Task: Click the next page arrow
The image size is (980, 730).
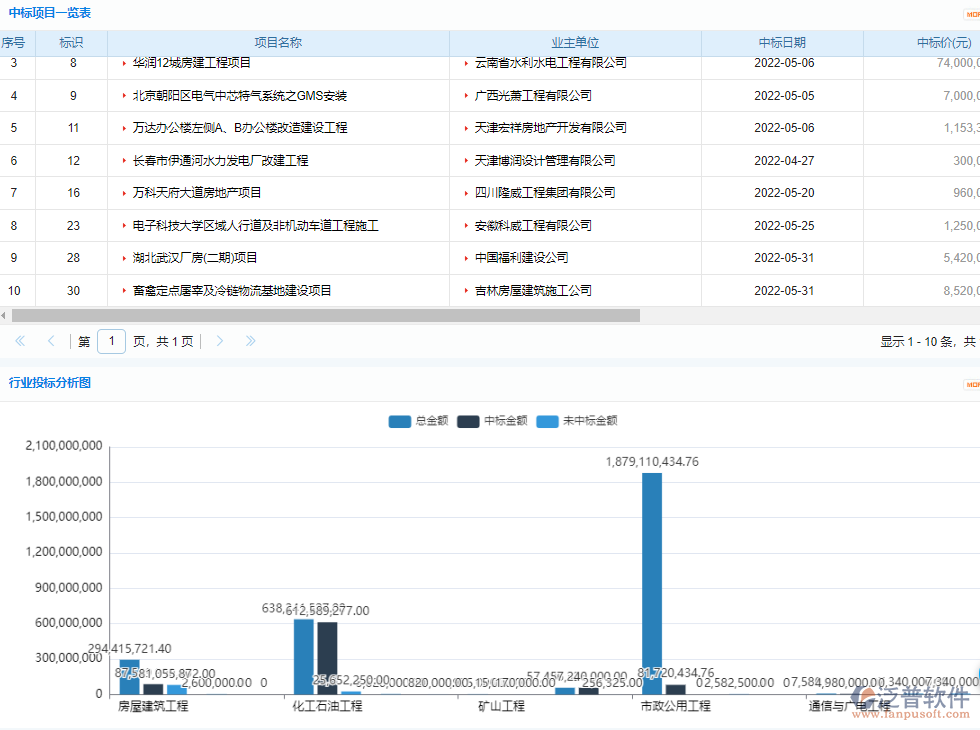Action: 220,341
